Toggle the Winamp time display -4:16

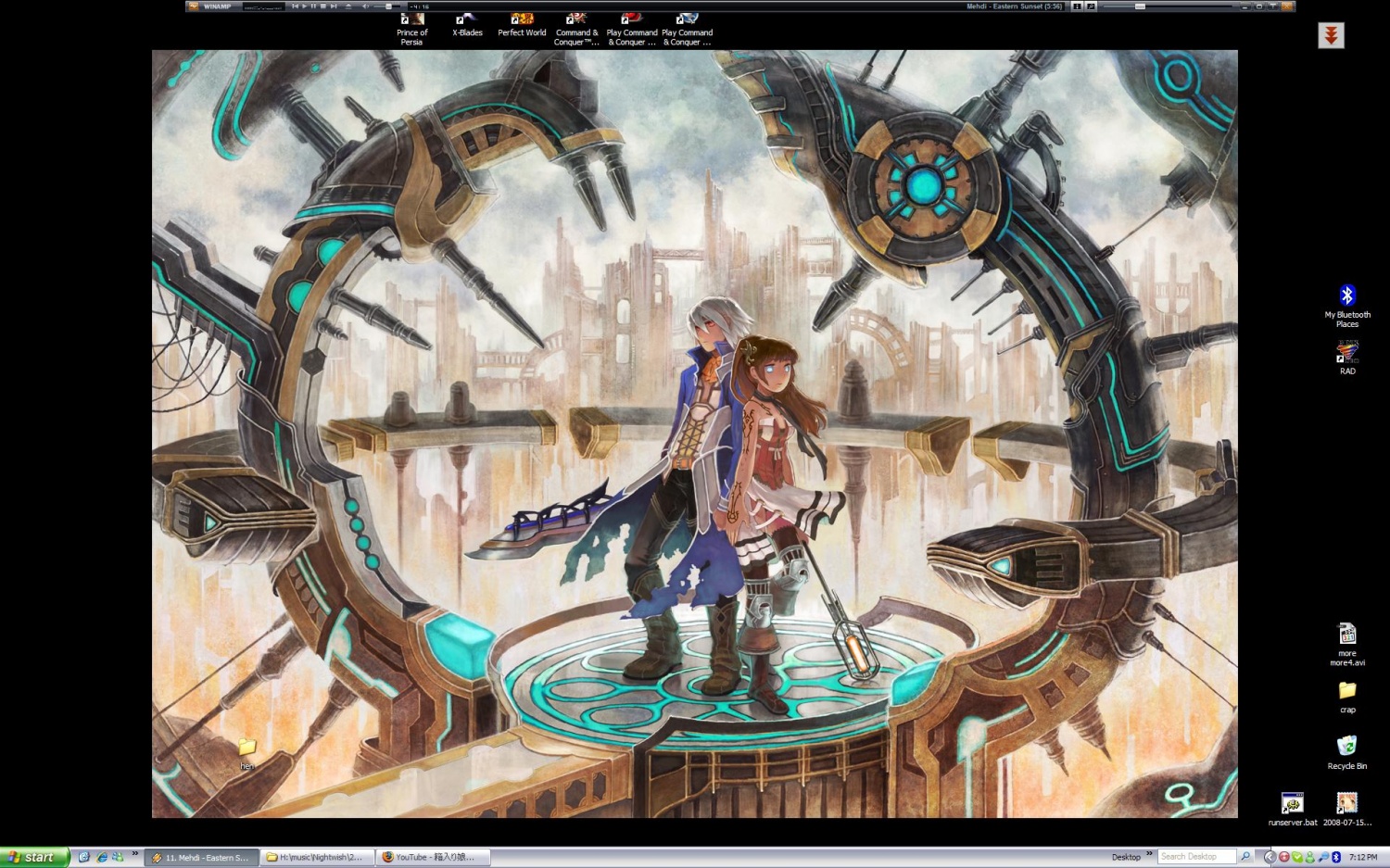[x=419, y=6]
